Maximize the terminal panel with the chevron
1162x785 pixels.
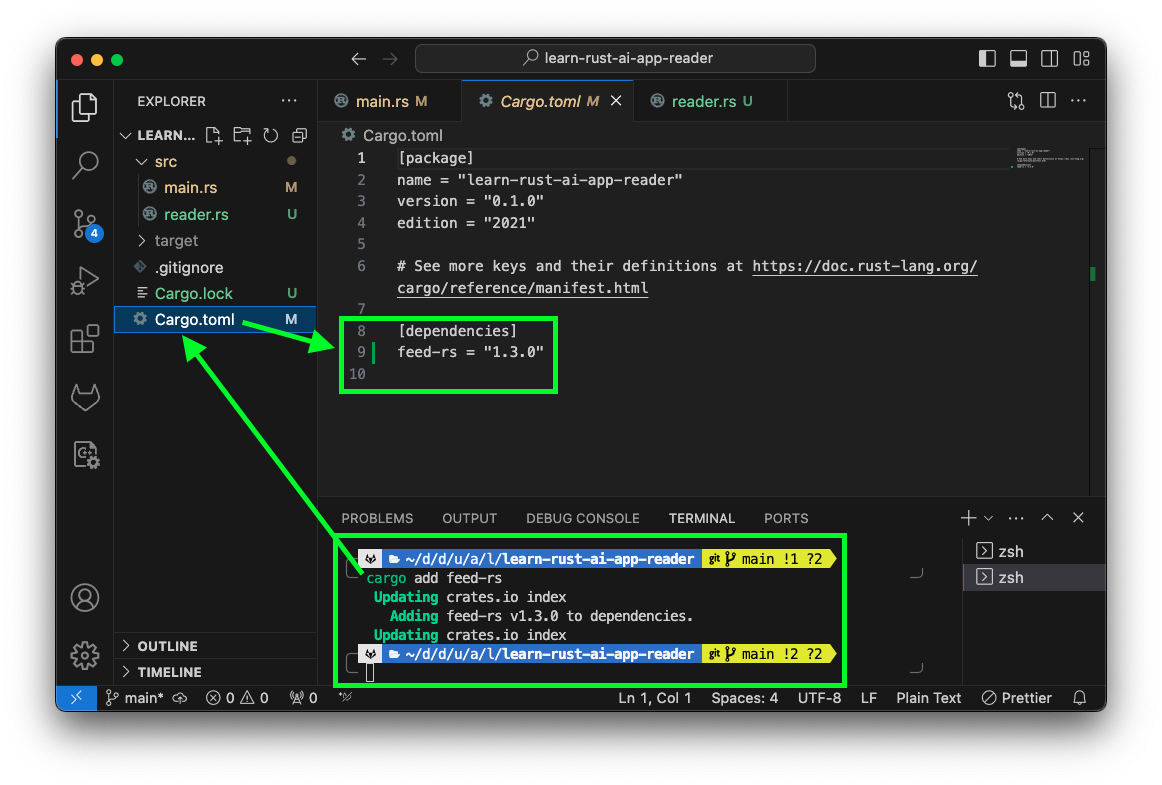(x=1047, y=517)
